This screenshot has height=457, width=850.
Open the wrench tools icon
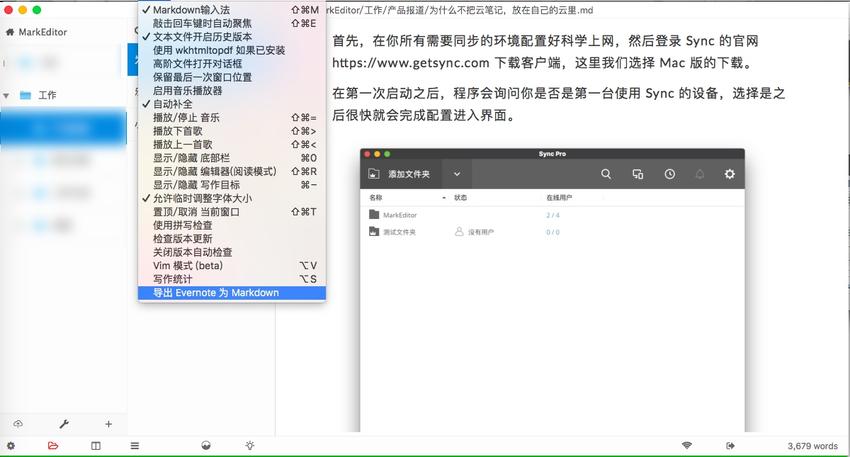[64, 424]
